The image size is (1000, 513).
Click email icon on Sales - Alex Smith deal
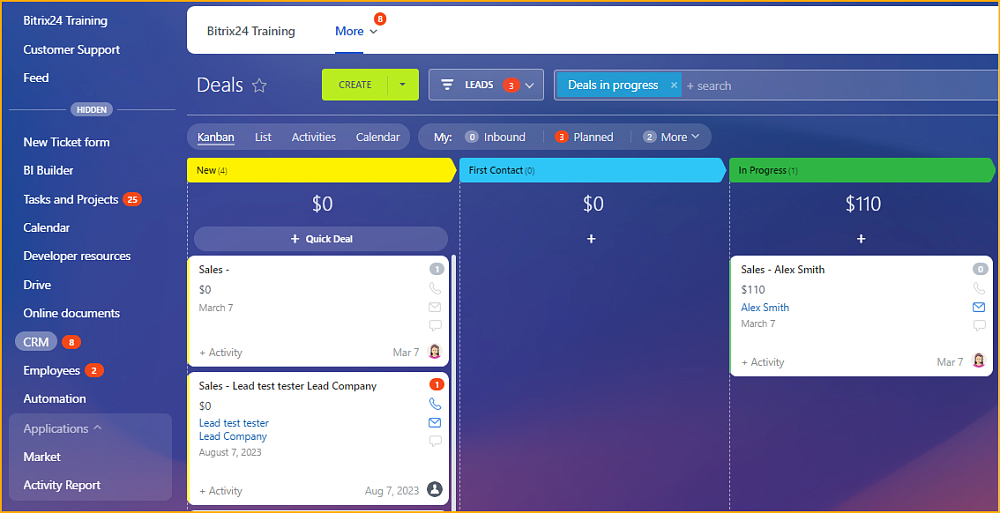(979, 307)
